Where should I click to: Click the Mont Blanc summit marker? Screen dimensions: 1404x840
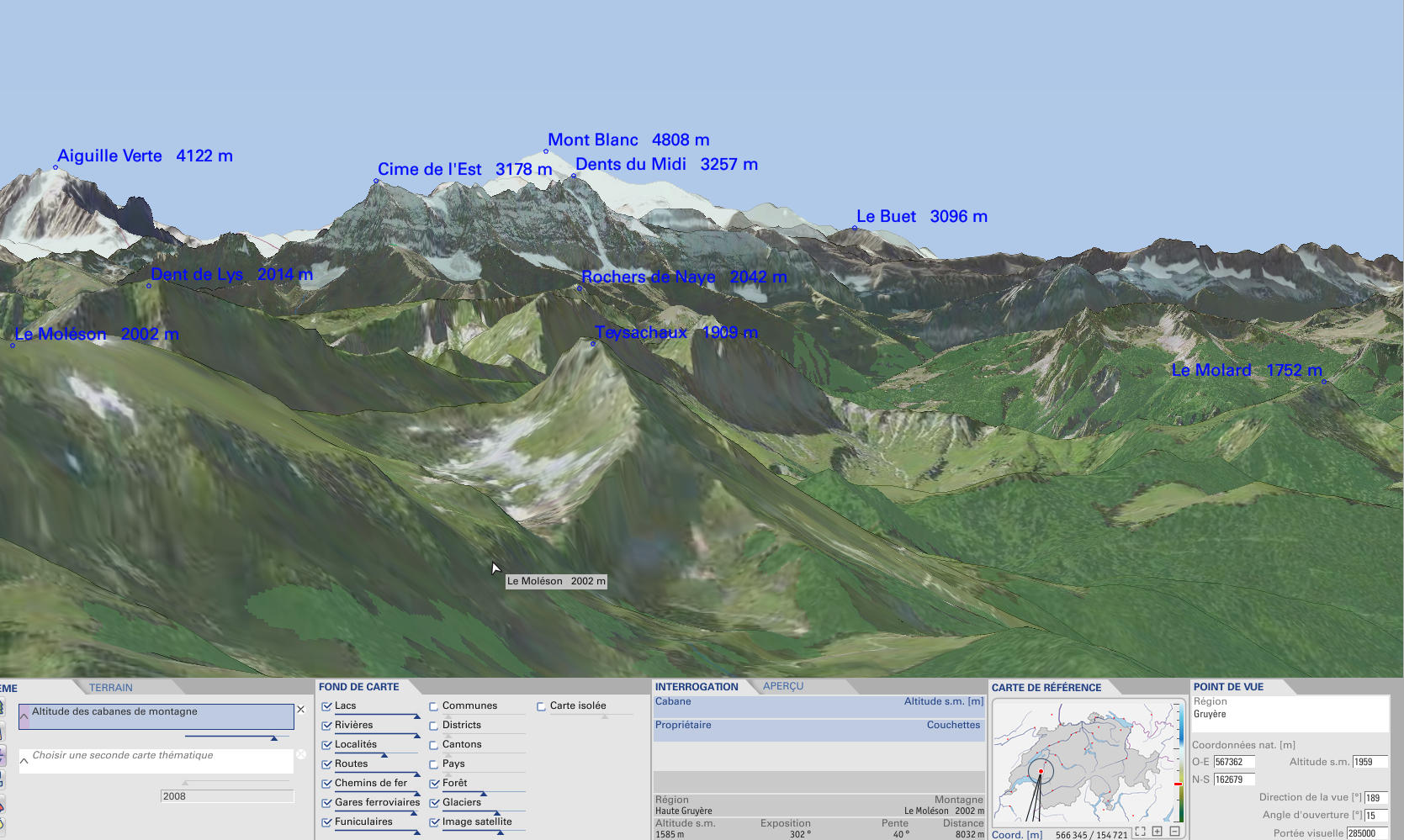[x=546, y=151]
